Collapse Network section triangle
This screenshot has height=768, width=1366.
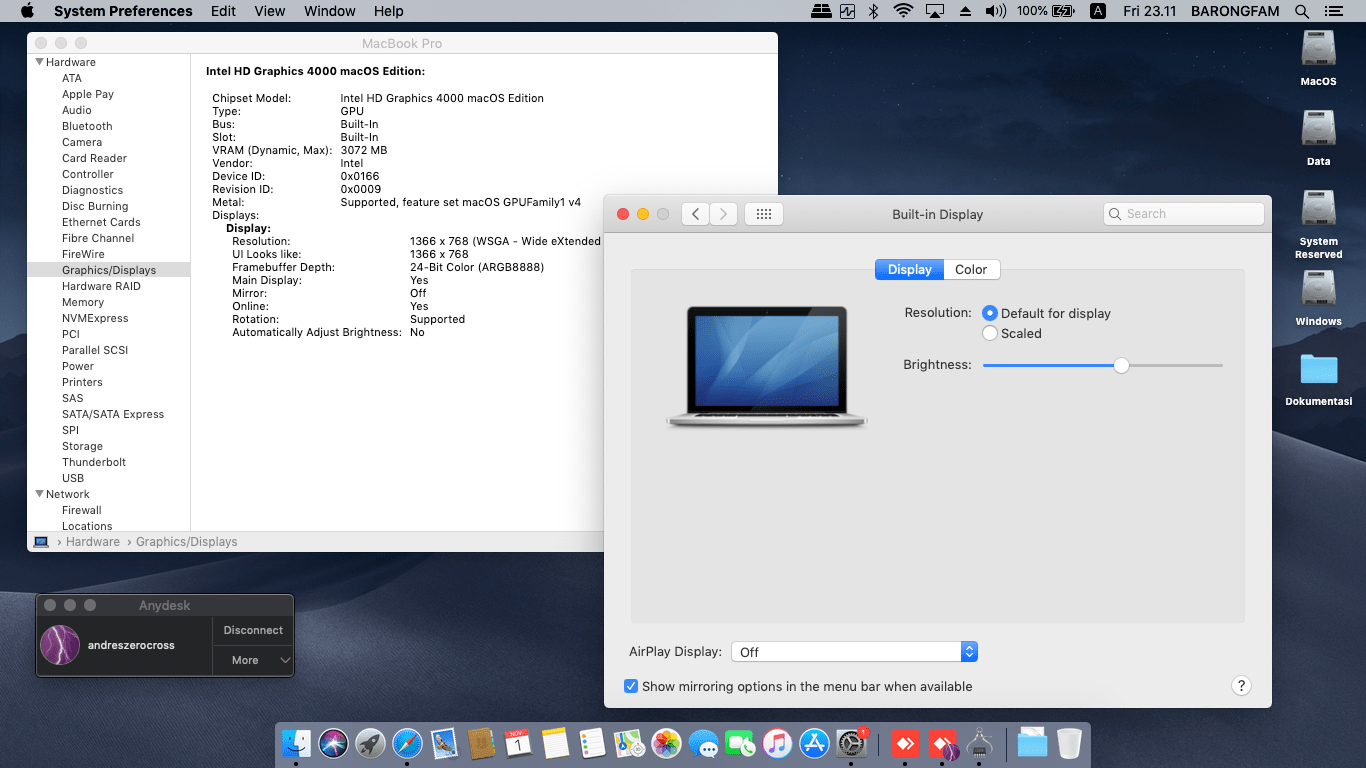[x=39, y=494]
